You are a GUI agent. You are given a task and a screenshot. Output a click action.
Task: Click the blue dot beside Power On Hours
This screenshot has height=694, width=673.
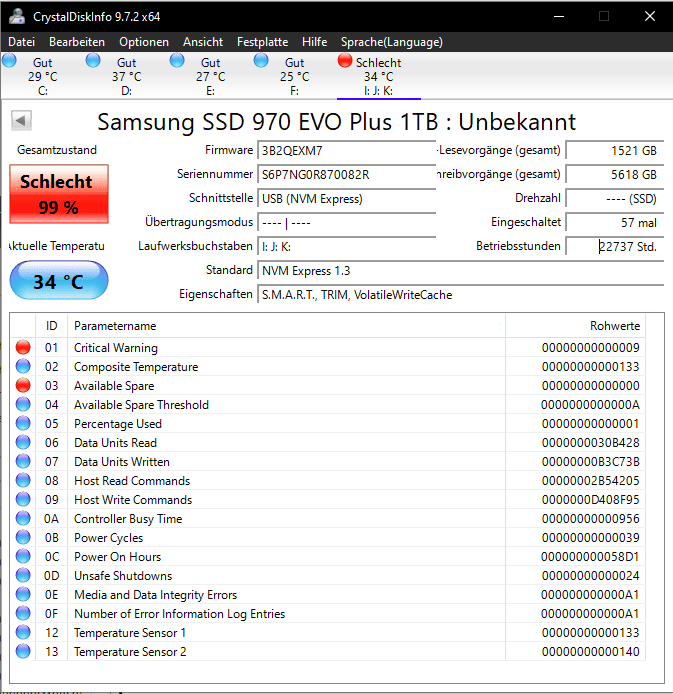(23, 557)
